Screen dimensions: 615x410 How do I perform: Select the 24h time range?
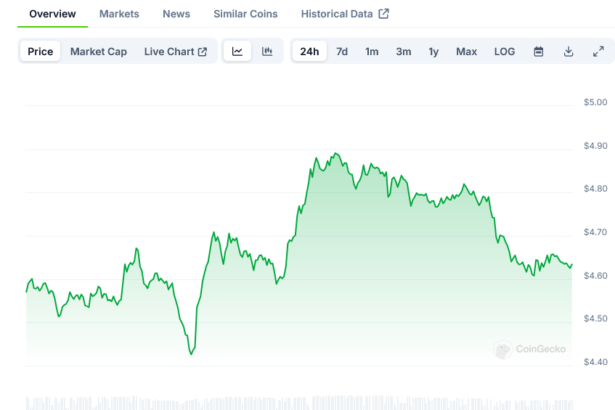coord(310,51)
